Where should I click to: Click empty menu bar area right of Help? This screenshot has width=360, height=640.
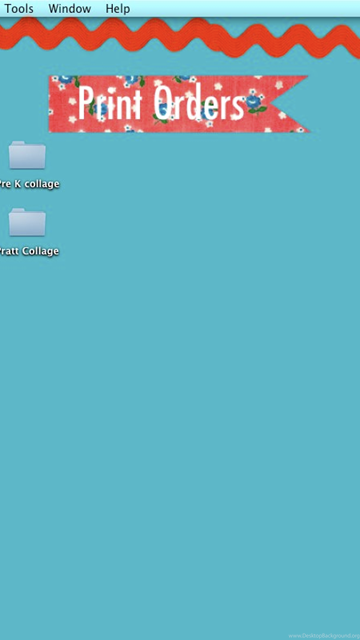(245, 9)
